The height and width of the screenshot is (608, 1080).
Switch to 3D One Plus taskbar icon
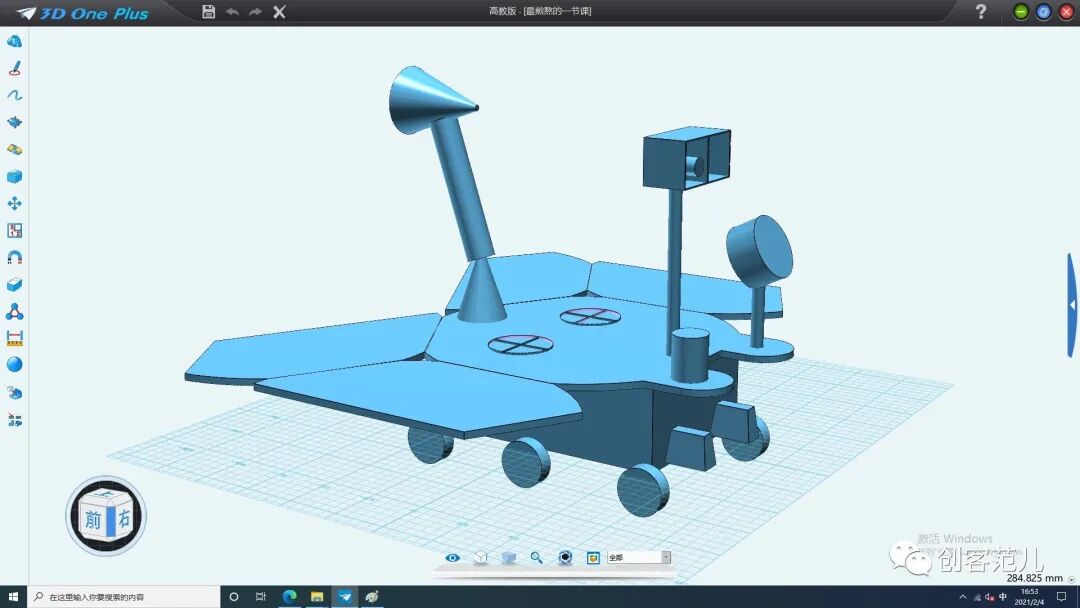coord(344,597)
